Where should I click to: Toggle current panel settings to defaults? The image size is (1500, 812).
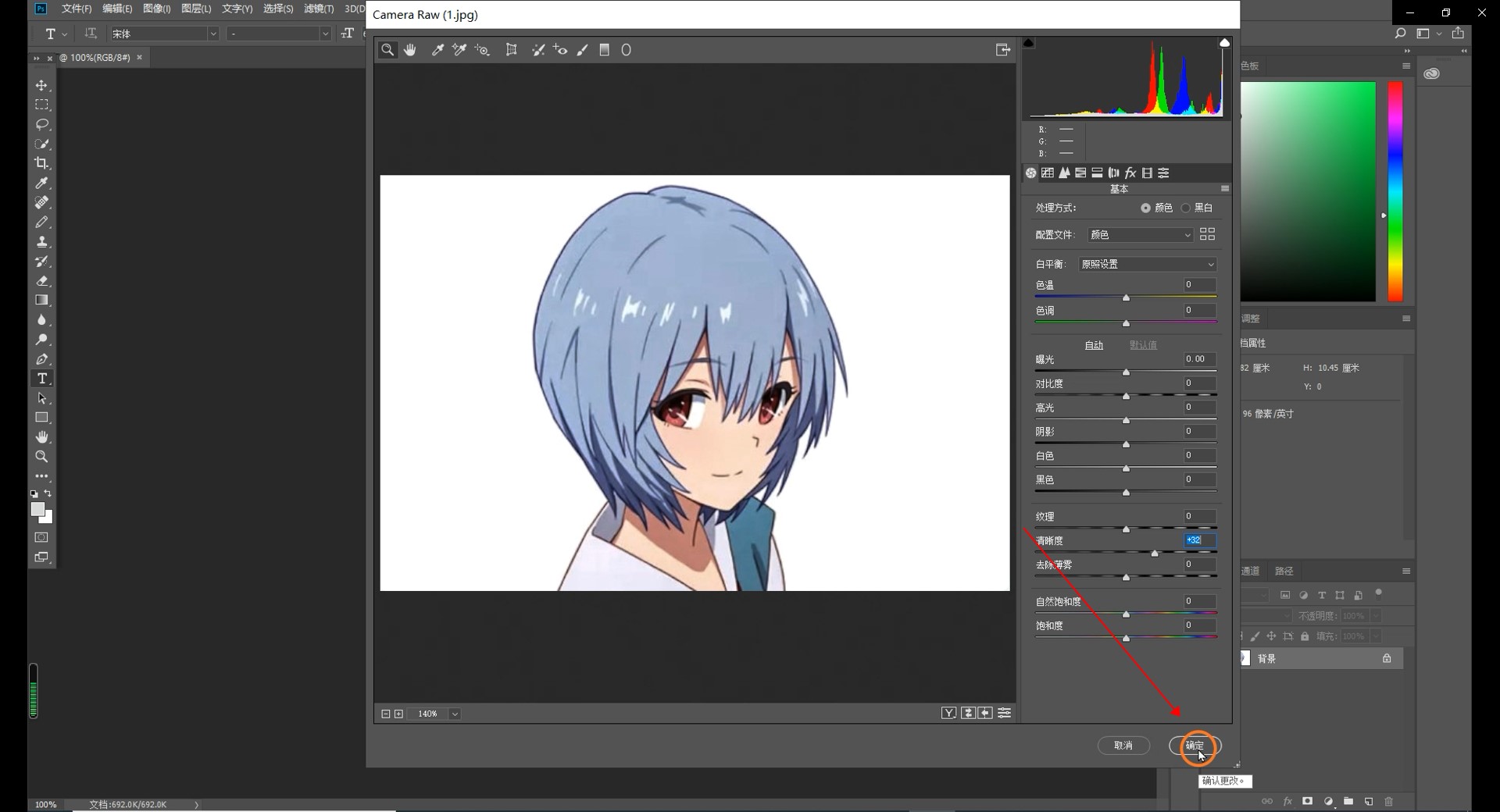(x=1005, y=713)
